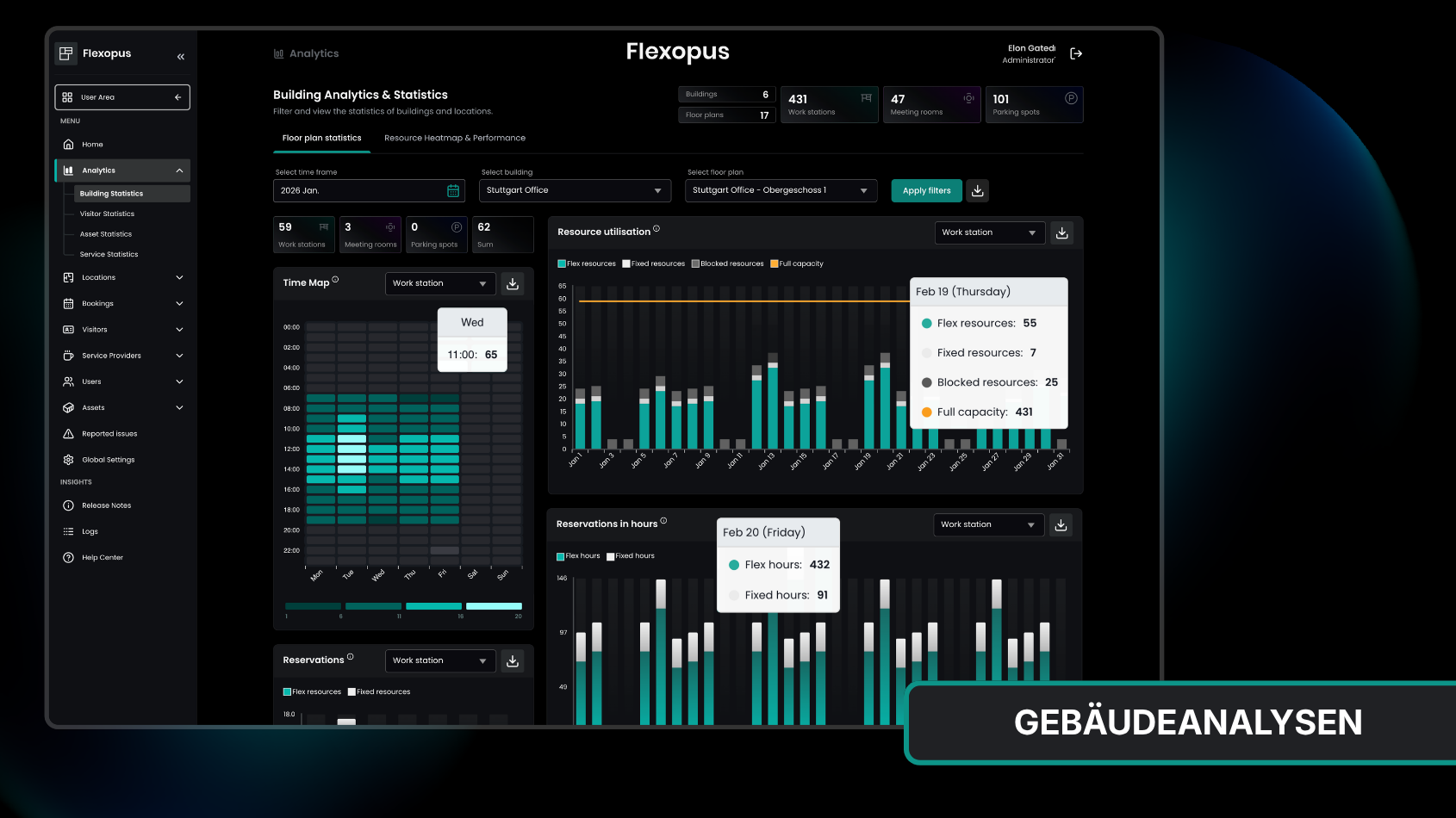This screenshot has width=1456, height=818.
Task: Click the Visitors badge icon
Action: (x=68, y=330)
